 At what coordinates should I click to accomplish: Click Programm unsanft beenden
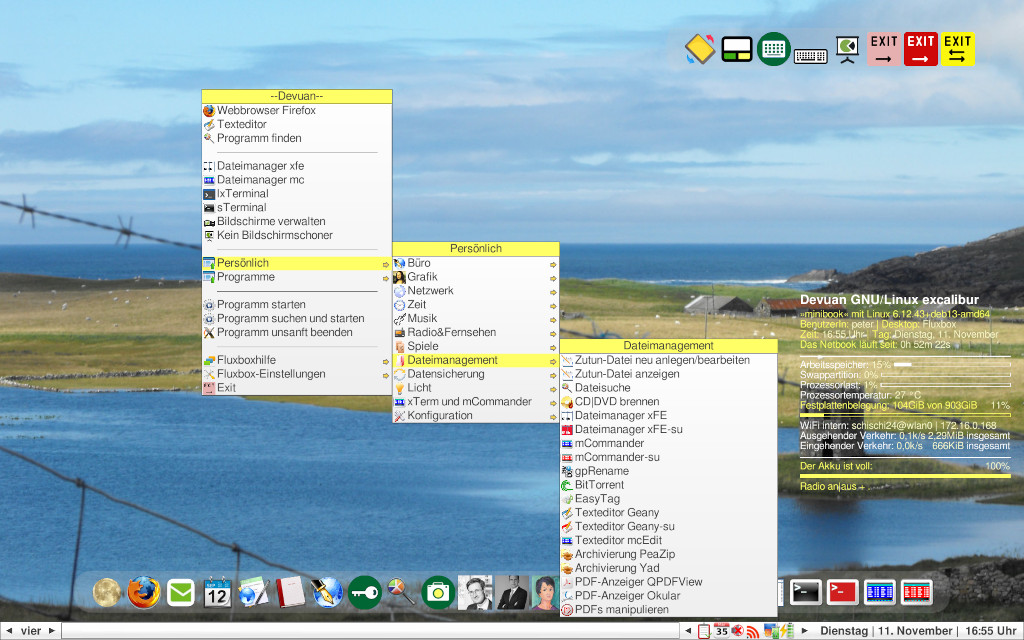tap(284, 332)
